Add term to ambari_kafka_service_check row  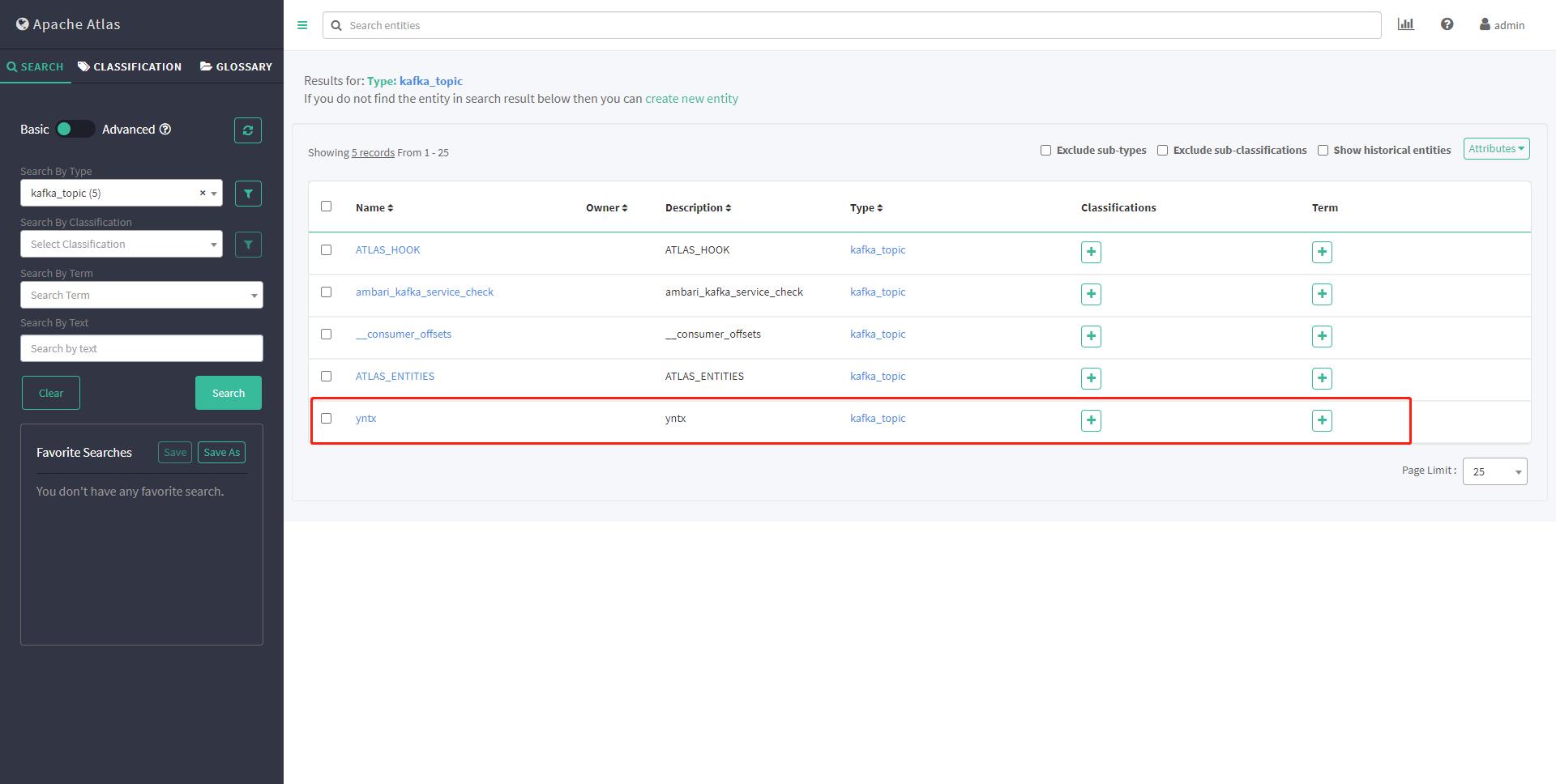tap(1322, 294)
